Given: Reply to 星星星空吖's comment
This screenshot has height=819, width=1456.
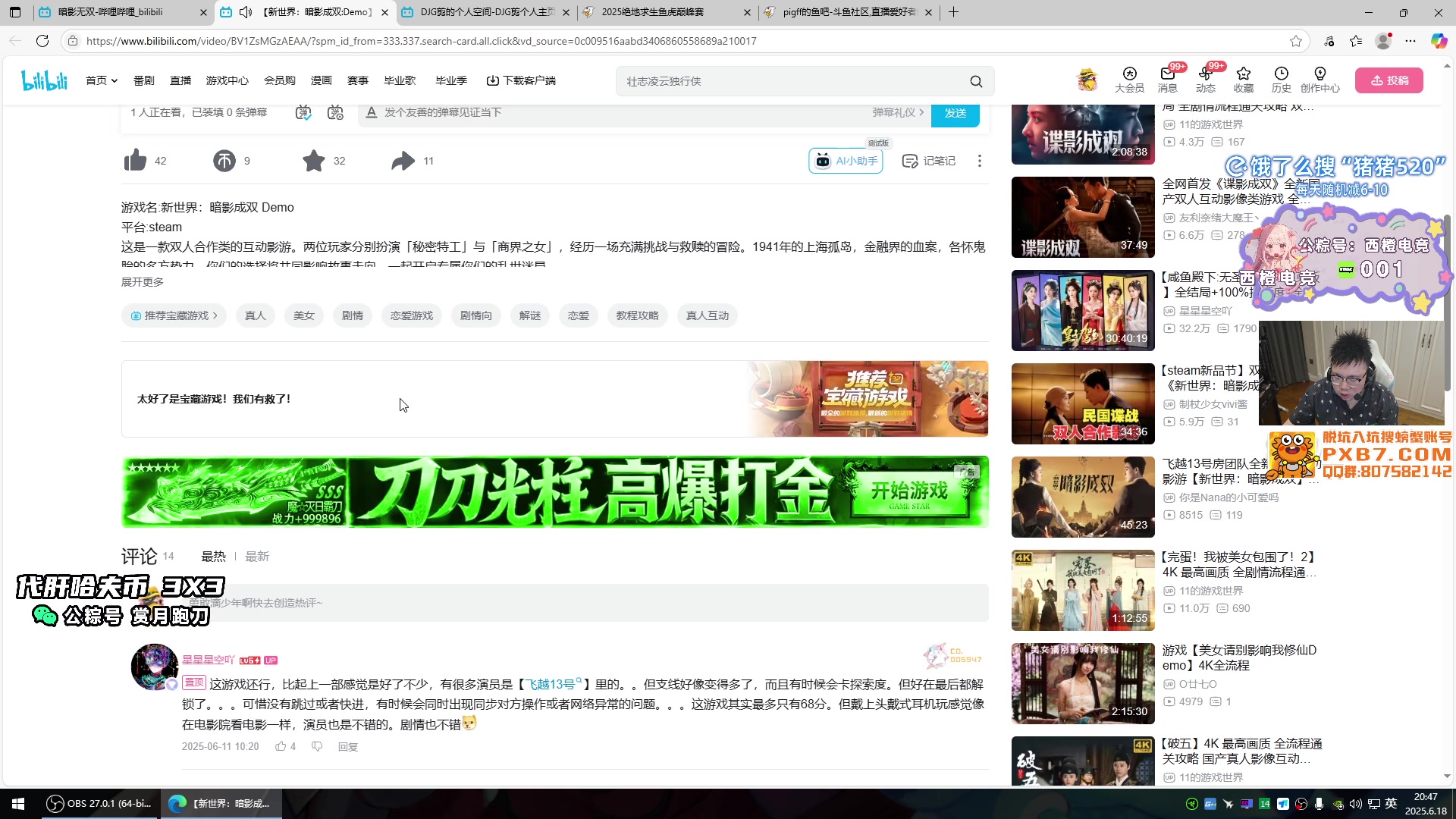Looking at the screenshot, I should point(348,747).
